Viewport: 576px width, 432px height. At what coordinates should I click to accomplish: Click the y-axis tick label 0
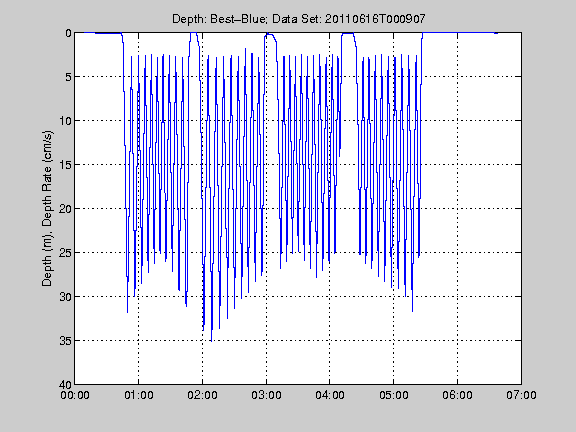pyautogui.click(x=68, y=33)
